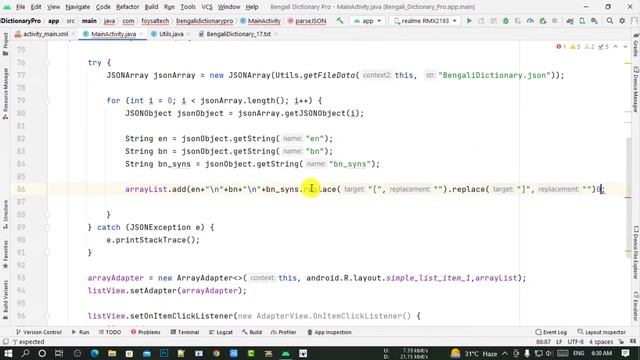Click Attach Debugger to Android Process icon
This screenshot has height=360, width=640.
(542, 20)
